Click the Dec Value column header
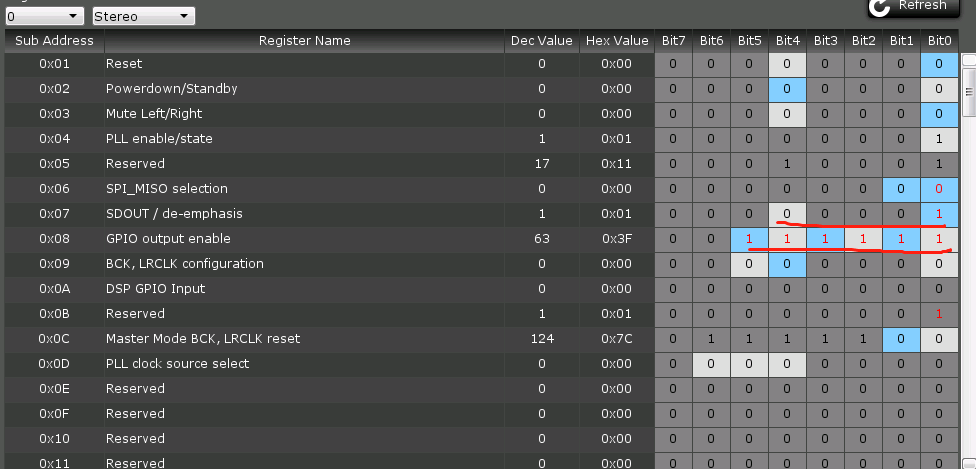Viewport: 976px width, 469px height. 541,41
